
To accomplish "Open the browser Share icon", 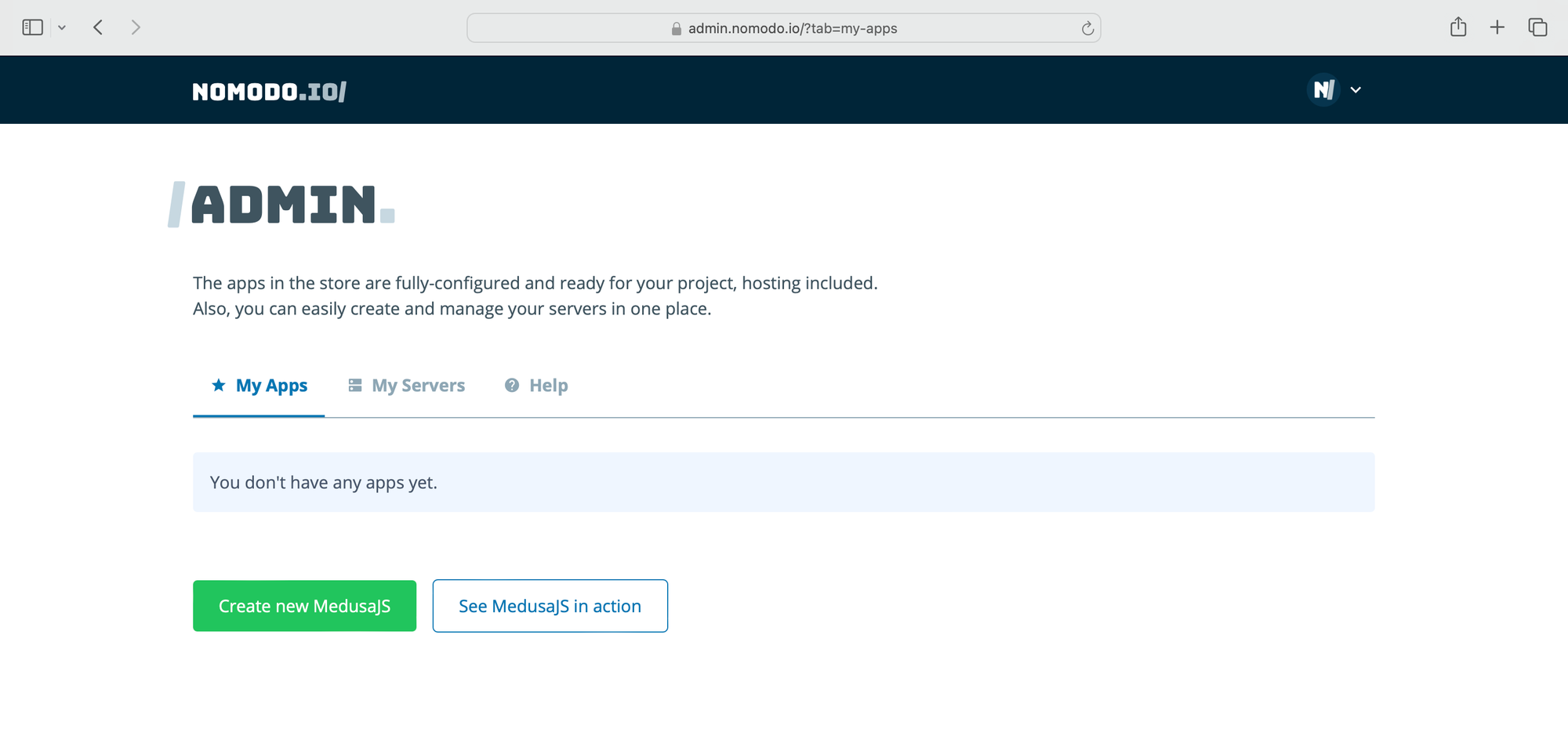I will (x=1458, y=27).
